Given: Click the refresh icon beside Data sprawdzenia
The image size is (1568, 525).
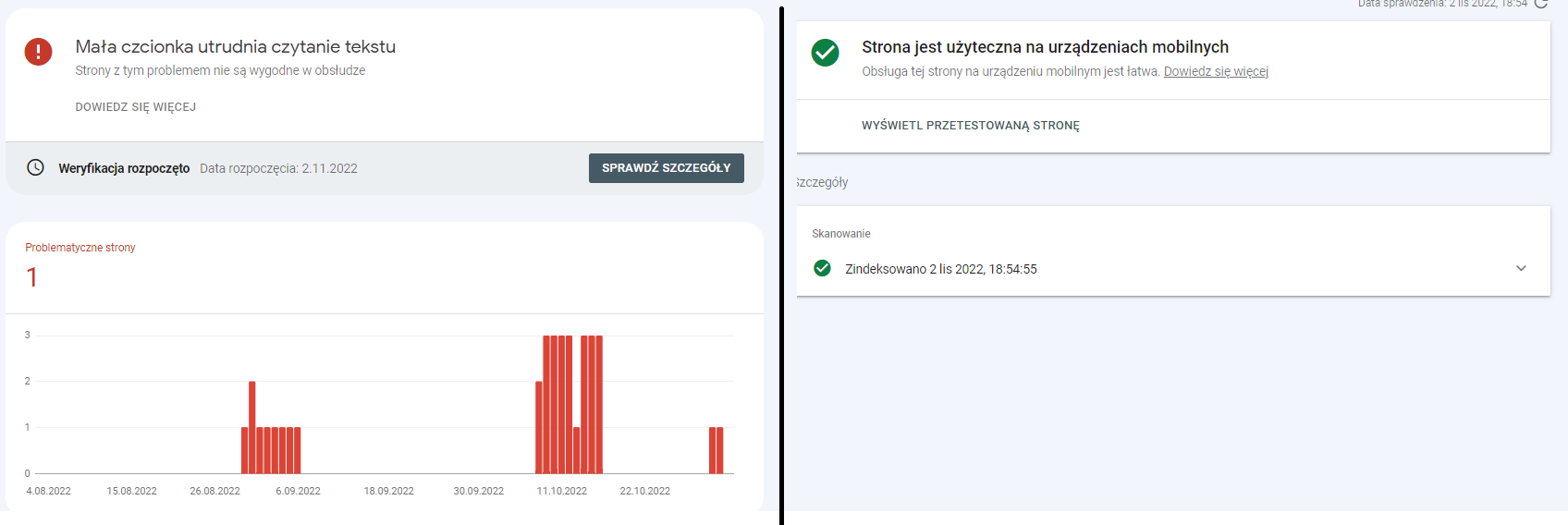Looking at the screenshot, I should pos(1541,4).
